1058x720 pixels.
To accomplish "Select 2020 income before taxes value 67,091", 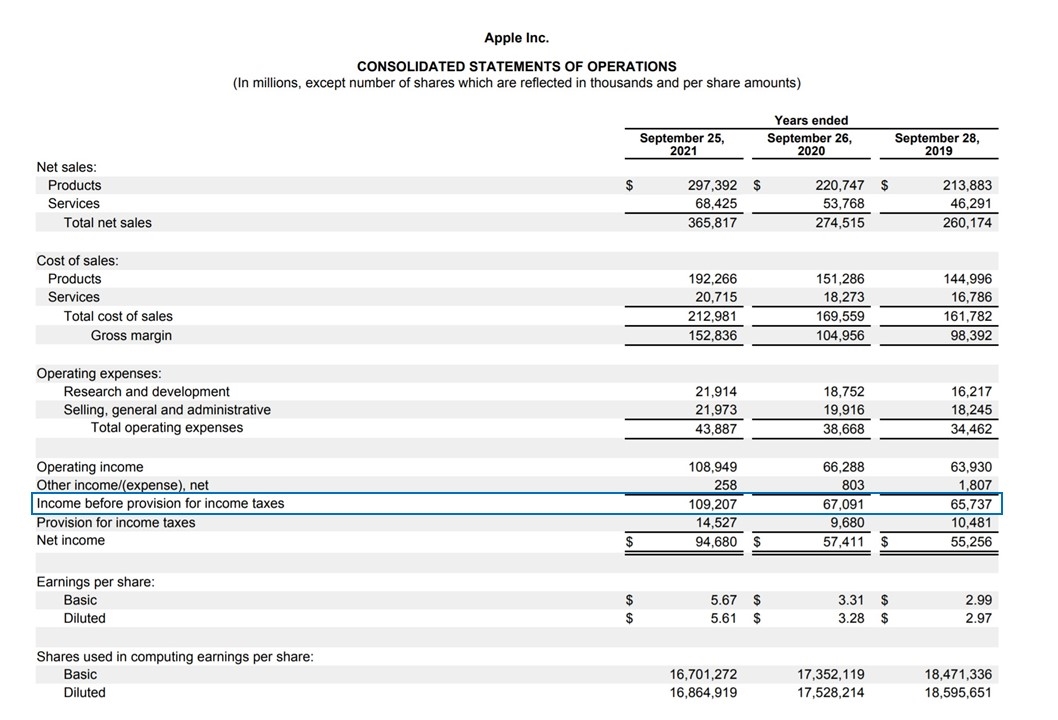I will click(843, 504).
